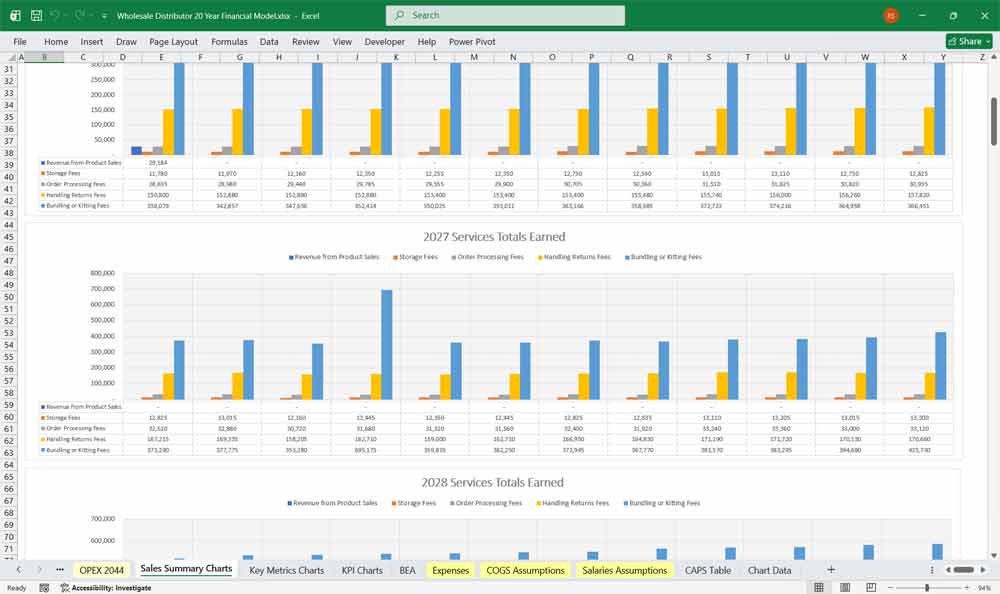The width and height of the screenshot is (1000, 594).
Task: Customize Quick Access Toolbar via its dropdown
Action: coord(103,15)
